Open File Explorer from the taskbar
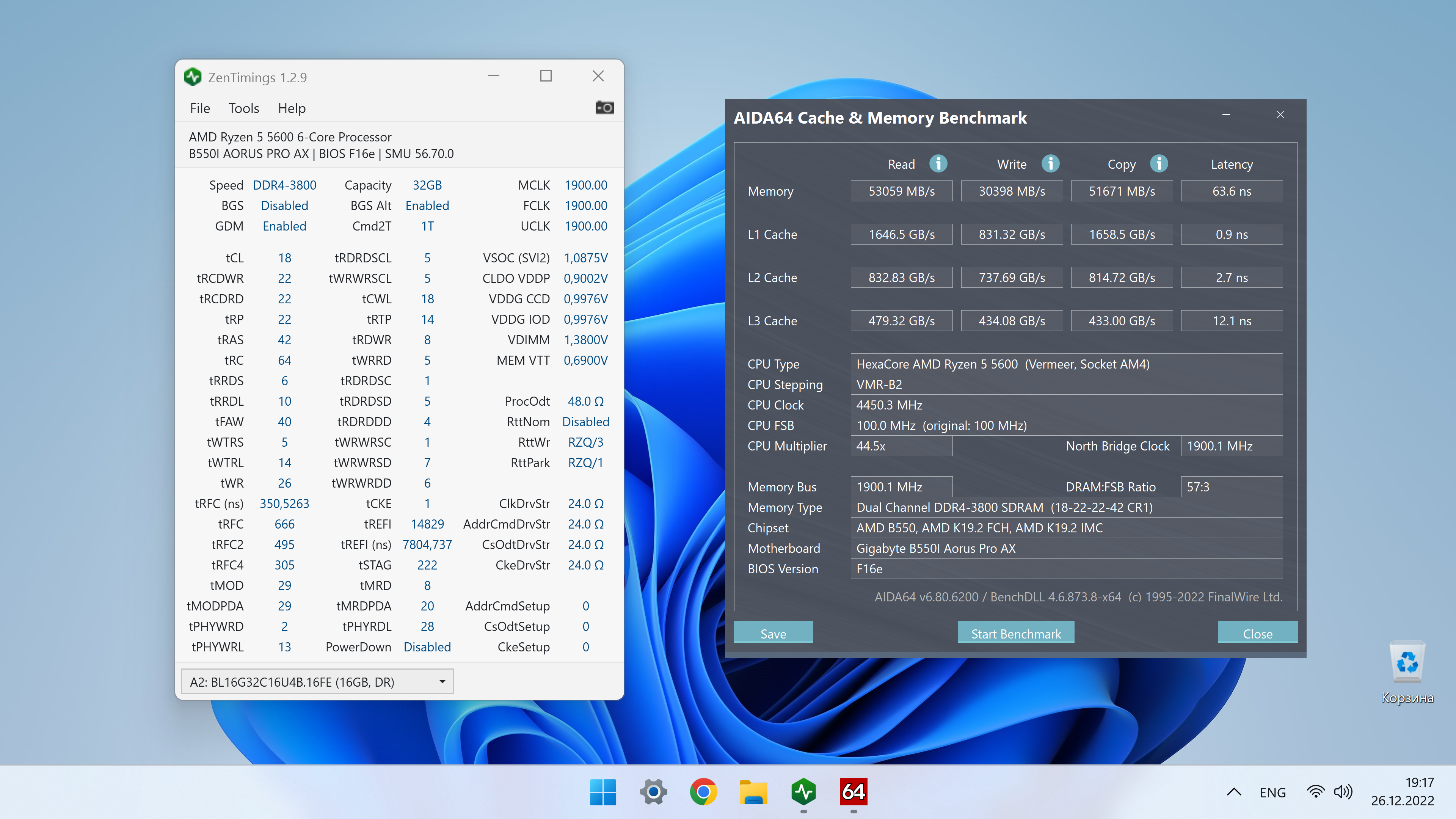The width and height of the screenshot is (1456, 819). [x=753, y=792]
